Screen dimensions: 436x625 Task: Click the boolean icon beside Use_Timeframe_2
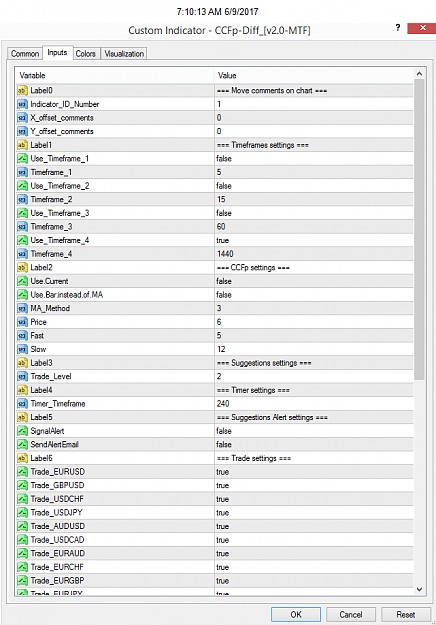22,186
